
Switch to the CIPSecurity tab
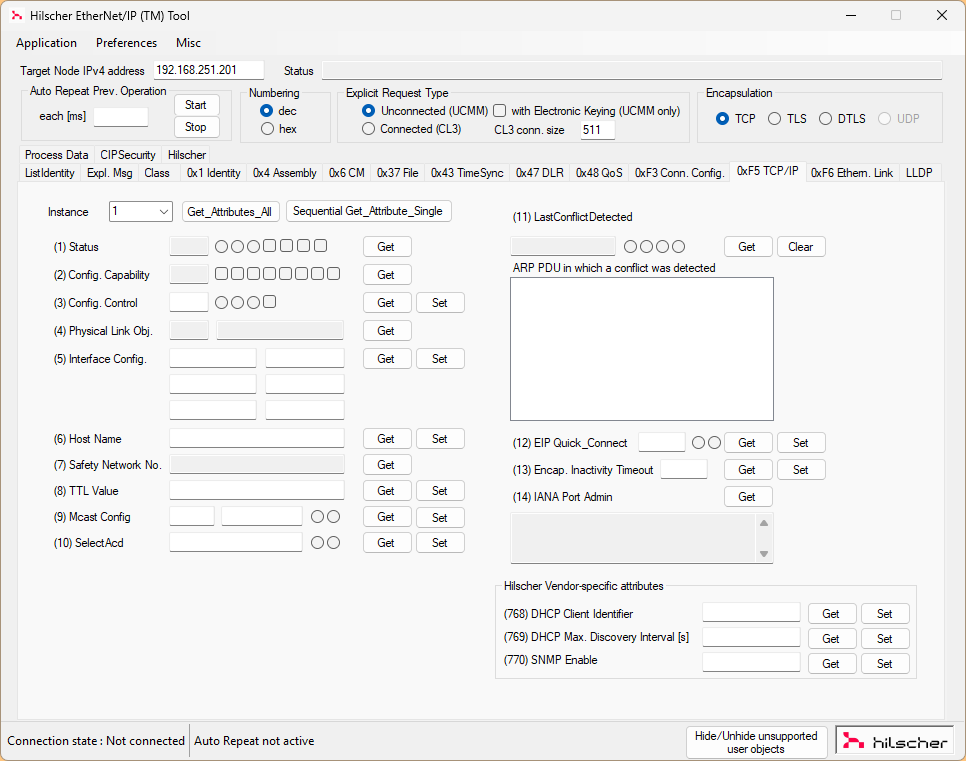pos(128,155)
